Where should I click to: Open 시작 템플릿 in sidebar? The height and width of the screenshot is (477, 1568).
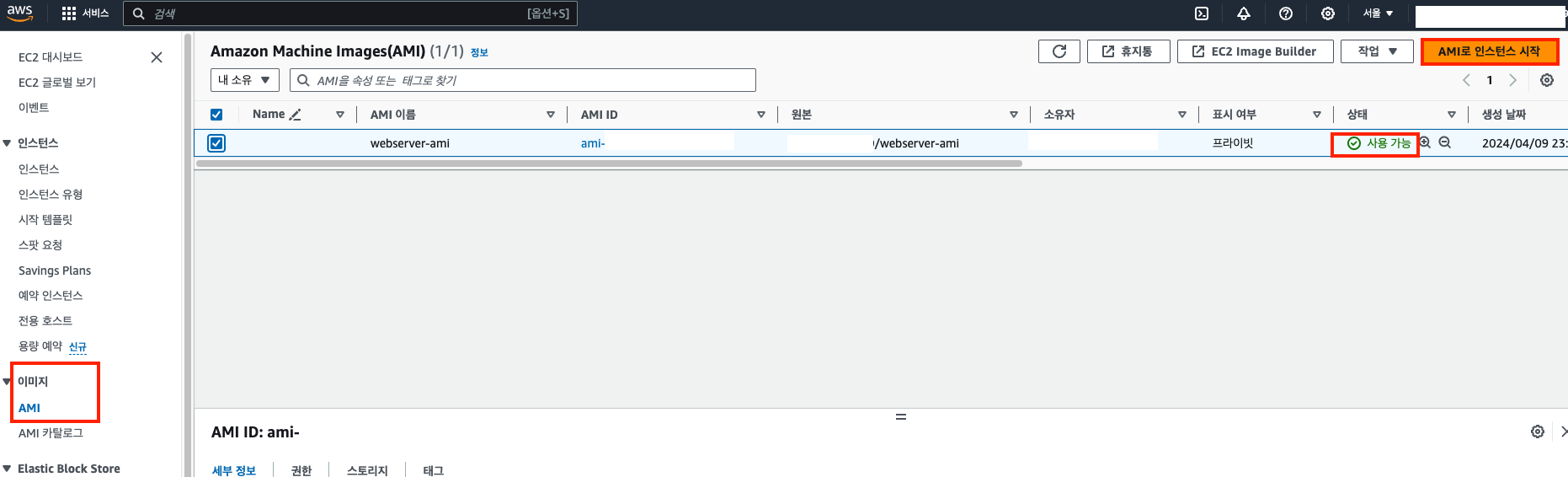coord(45,220)
